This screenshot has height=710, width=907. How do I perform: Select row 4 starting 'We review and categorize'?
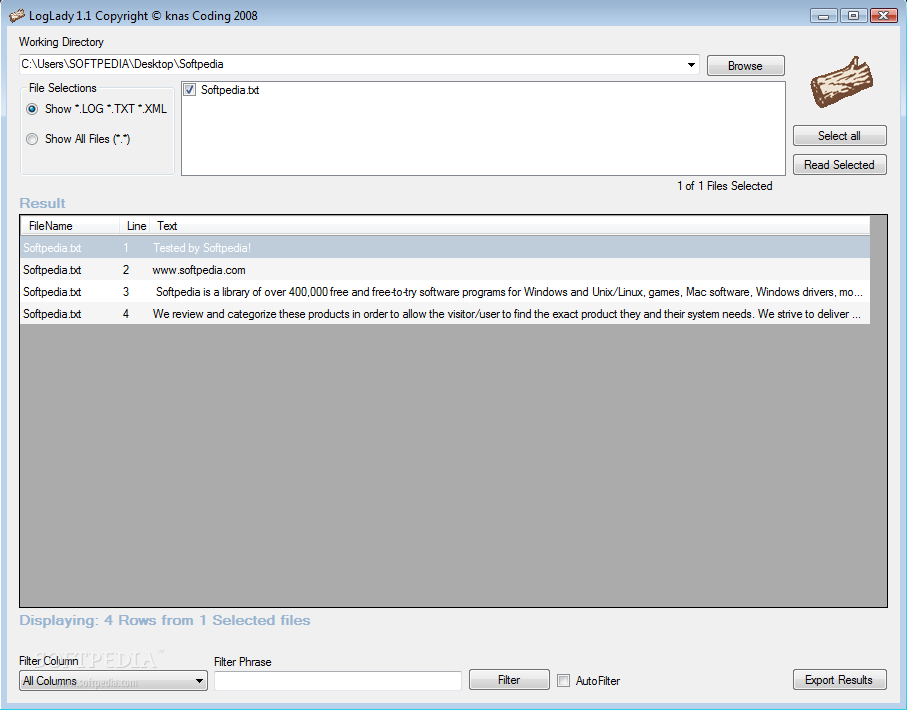tap(445, 314)
